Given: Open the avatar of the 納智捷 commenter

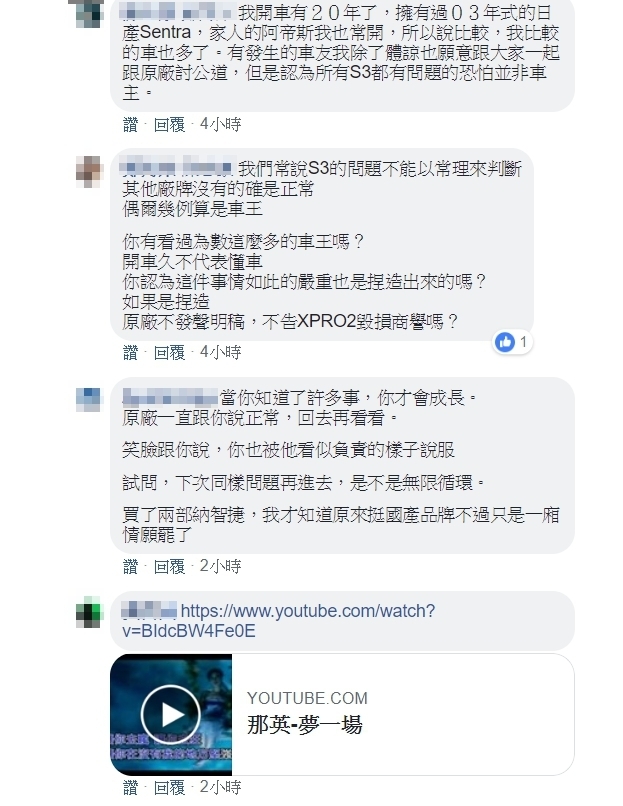Looking at the screenshot, I should 89,400.
